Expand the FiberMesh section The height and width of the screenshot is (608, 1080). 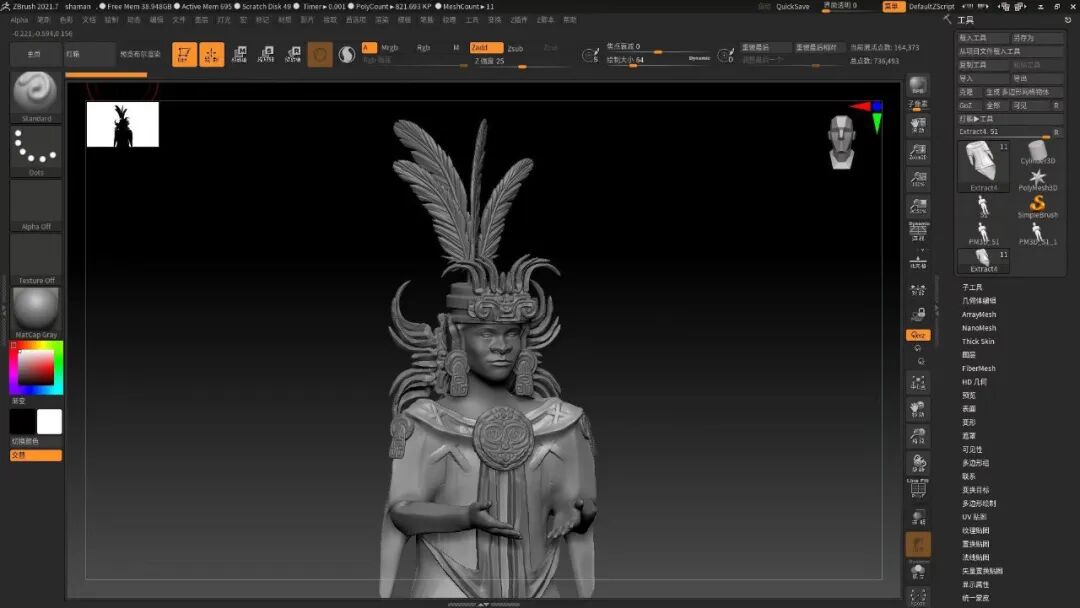[978, 369]
